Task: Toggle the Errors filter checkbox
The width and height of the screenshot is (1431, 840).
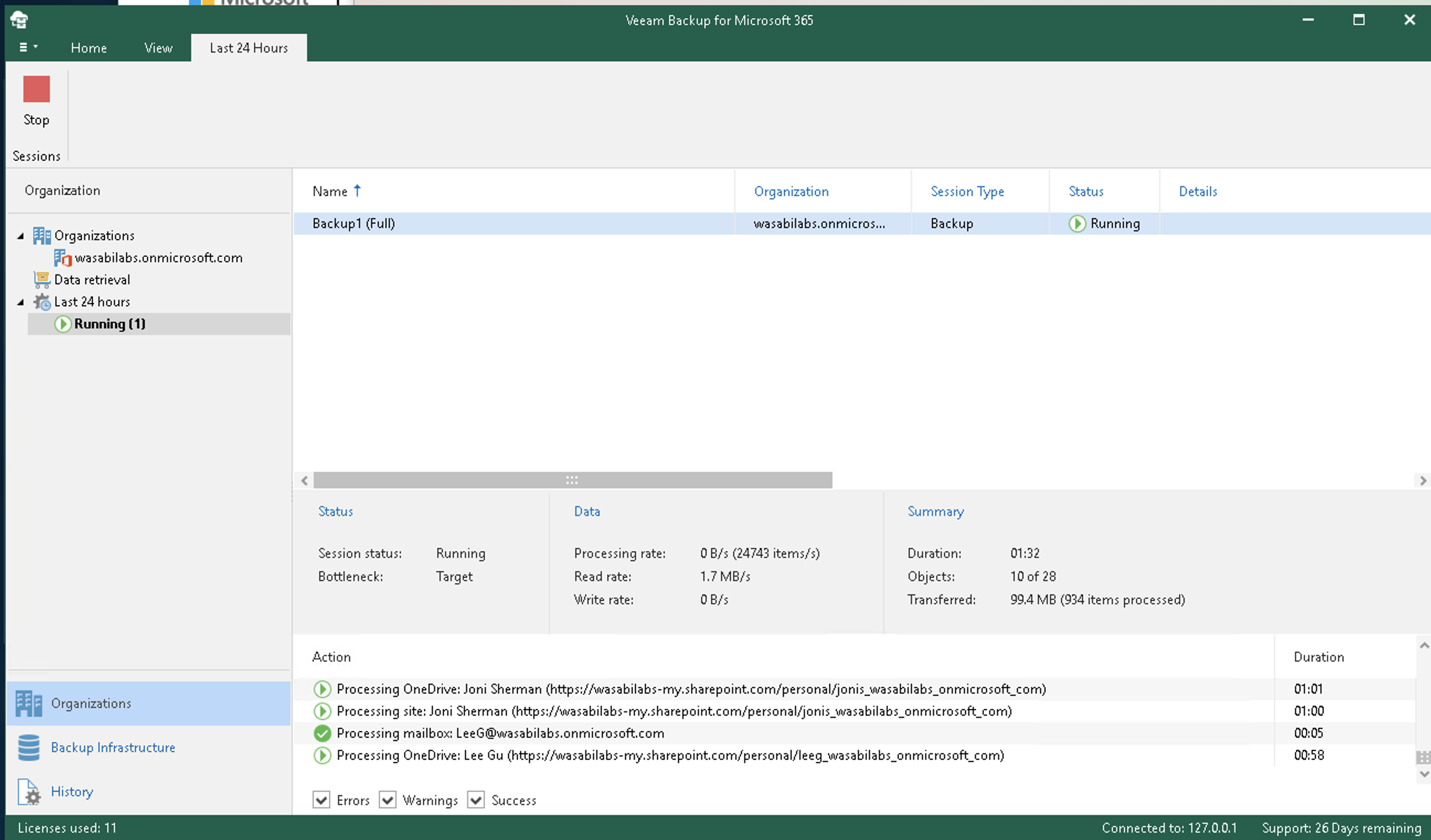Action: (321, 800)
